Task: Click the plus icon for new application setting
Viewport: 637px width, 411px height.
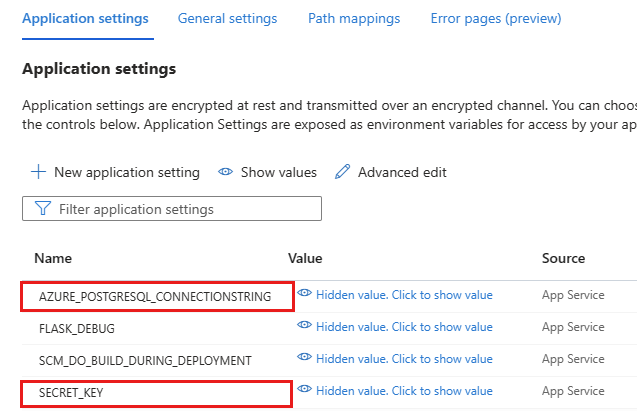Action: tap(39, 172)
